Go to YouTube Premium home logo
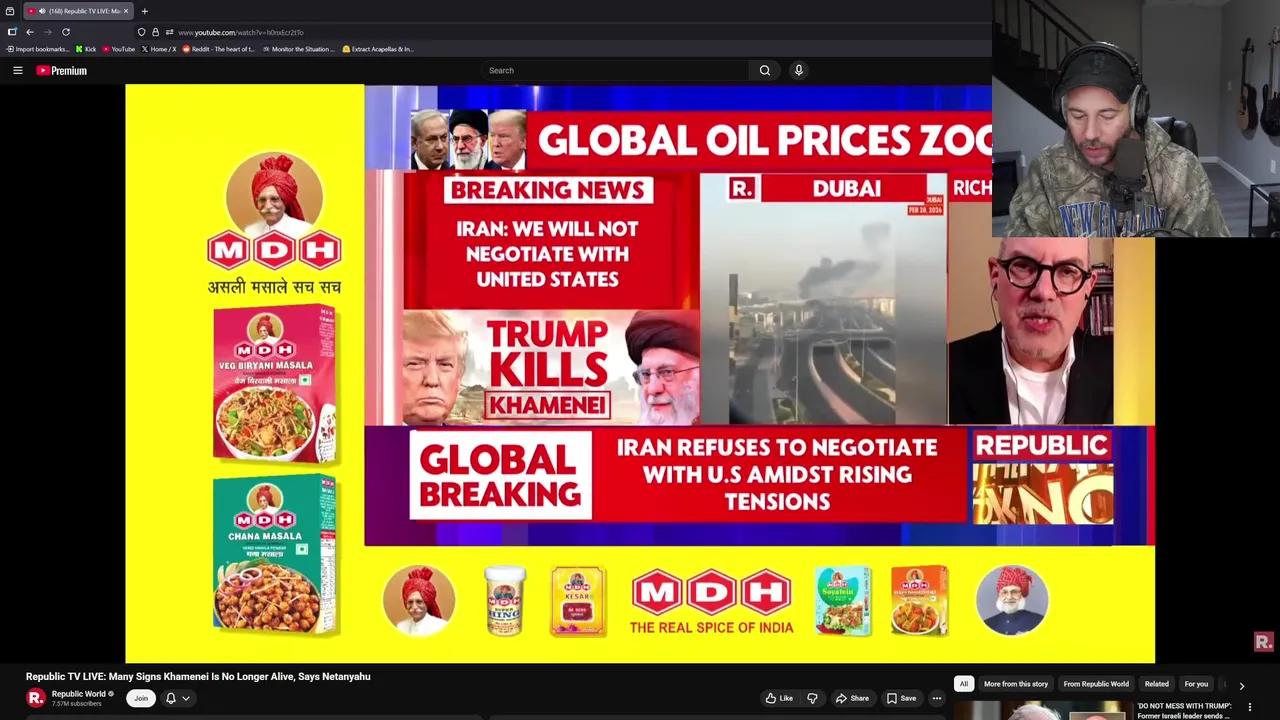 point(62,70)
